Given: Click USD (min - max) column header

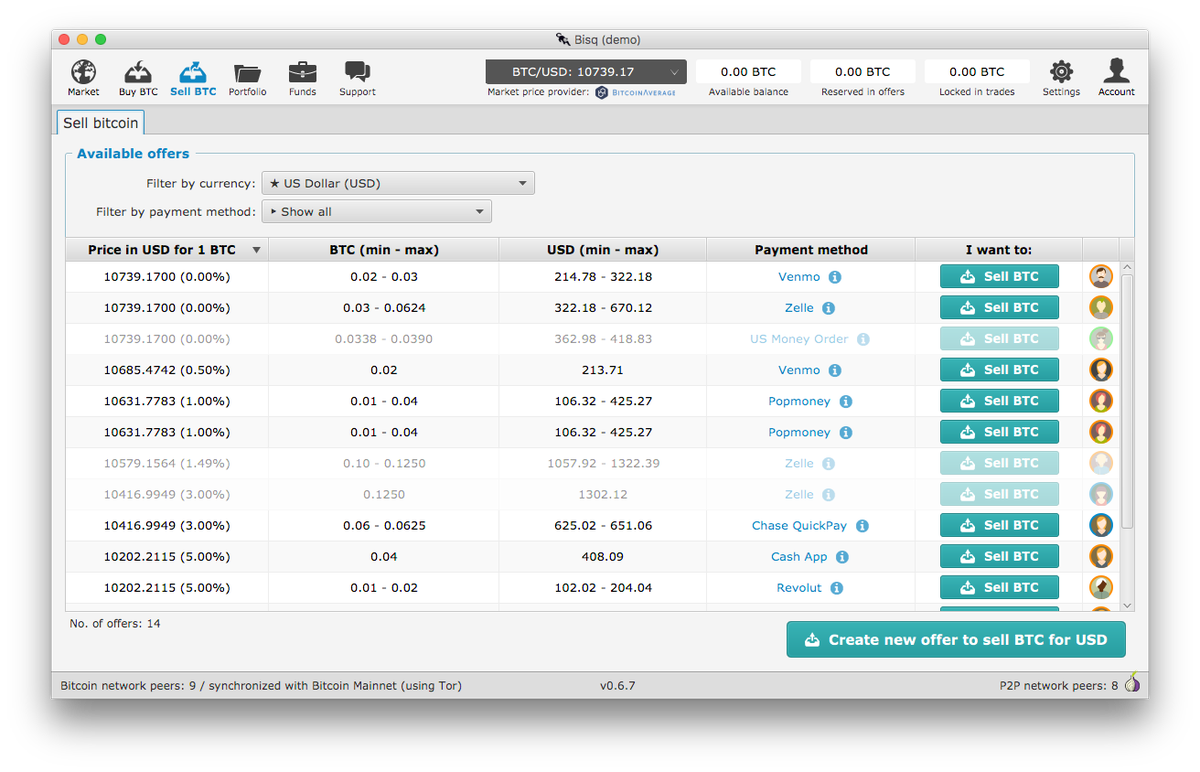Looking at the screenshot, I should pos(602,250).
